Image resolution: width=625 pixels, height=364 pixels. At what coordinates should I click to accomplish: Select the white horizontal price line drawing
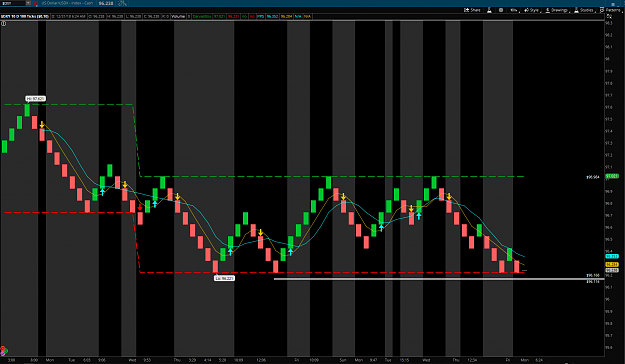(438, 279)
